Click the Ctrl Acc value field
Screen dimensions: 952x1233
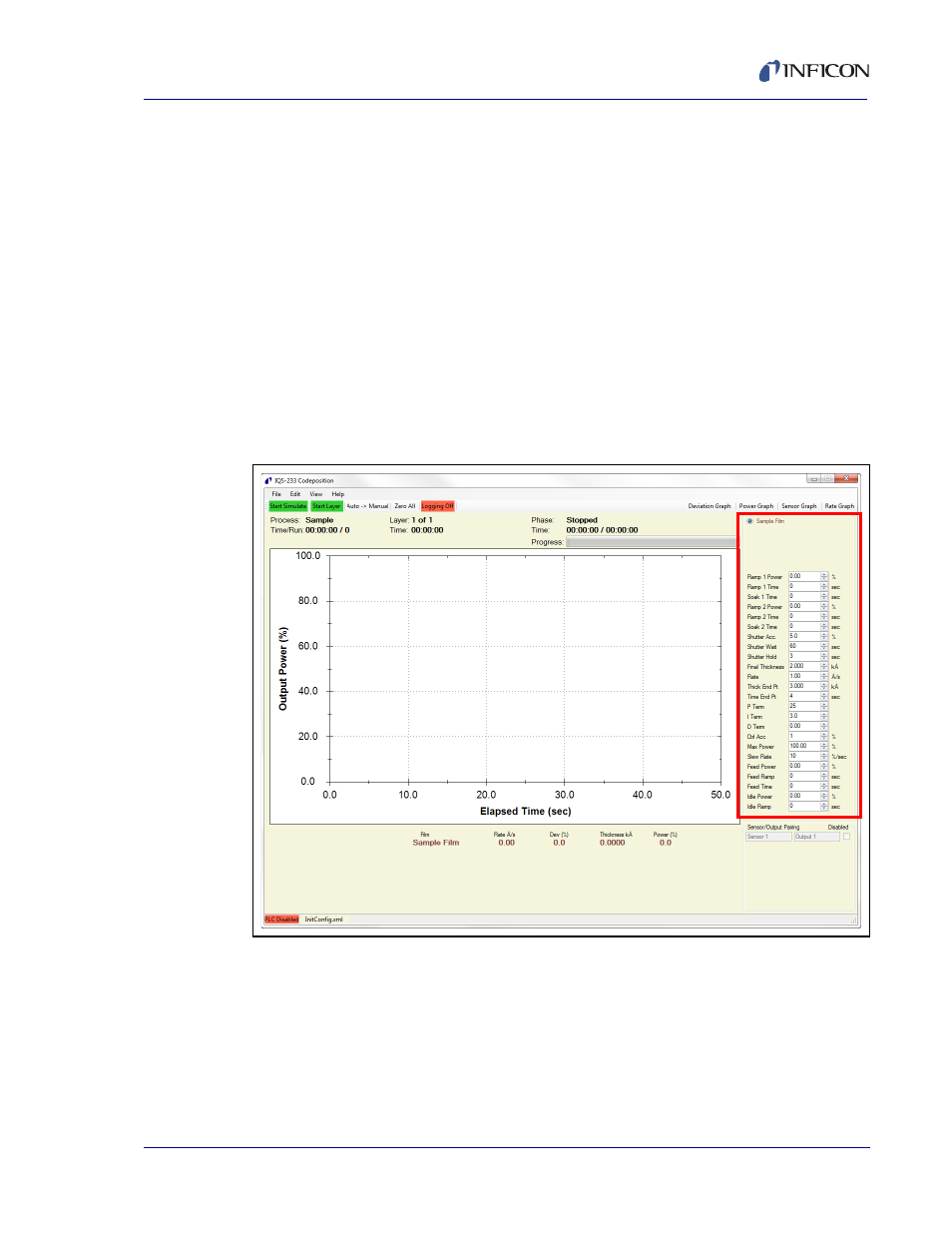click(804, 736)
